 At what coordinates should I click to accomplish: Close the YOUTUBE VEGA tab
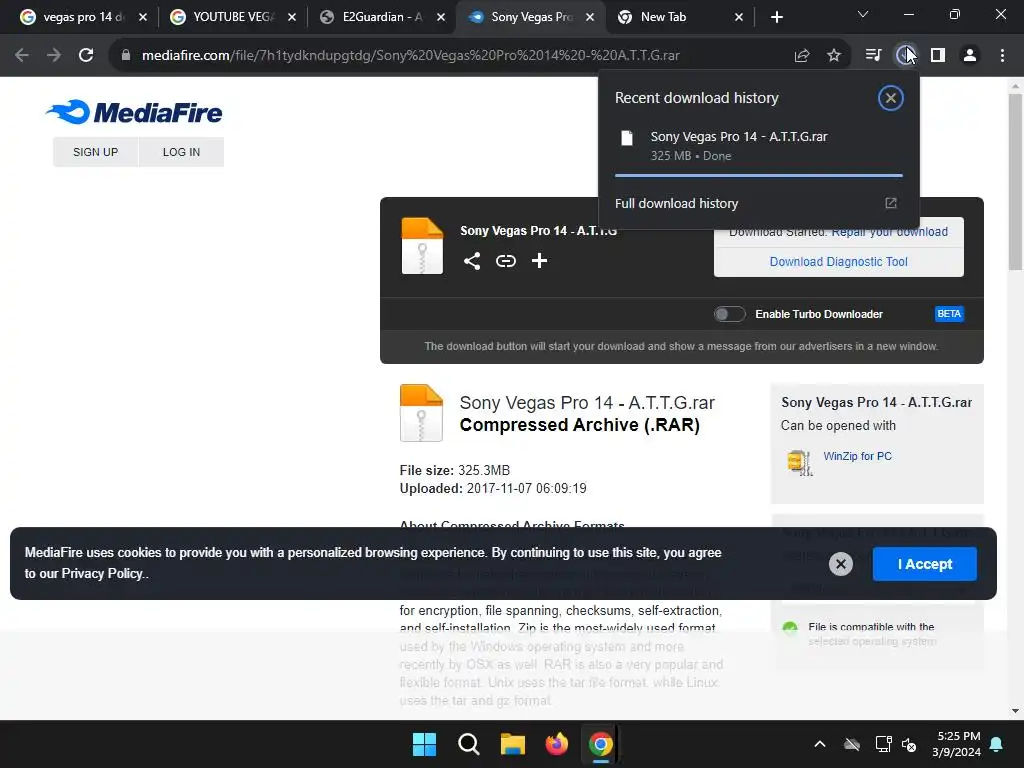292,18
